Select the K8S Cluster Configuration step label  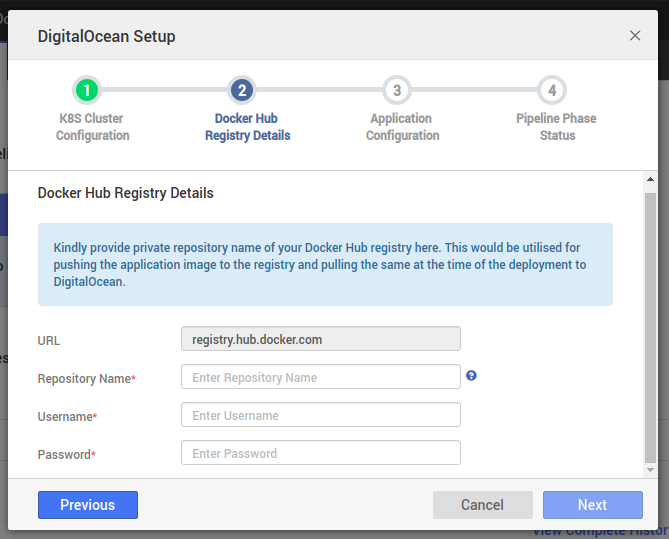point(92,127)
